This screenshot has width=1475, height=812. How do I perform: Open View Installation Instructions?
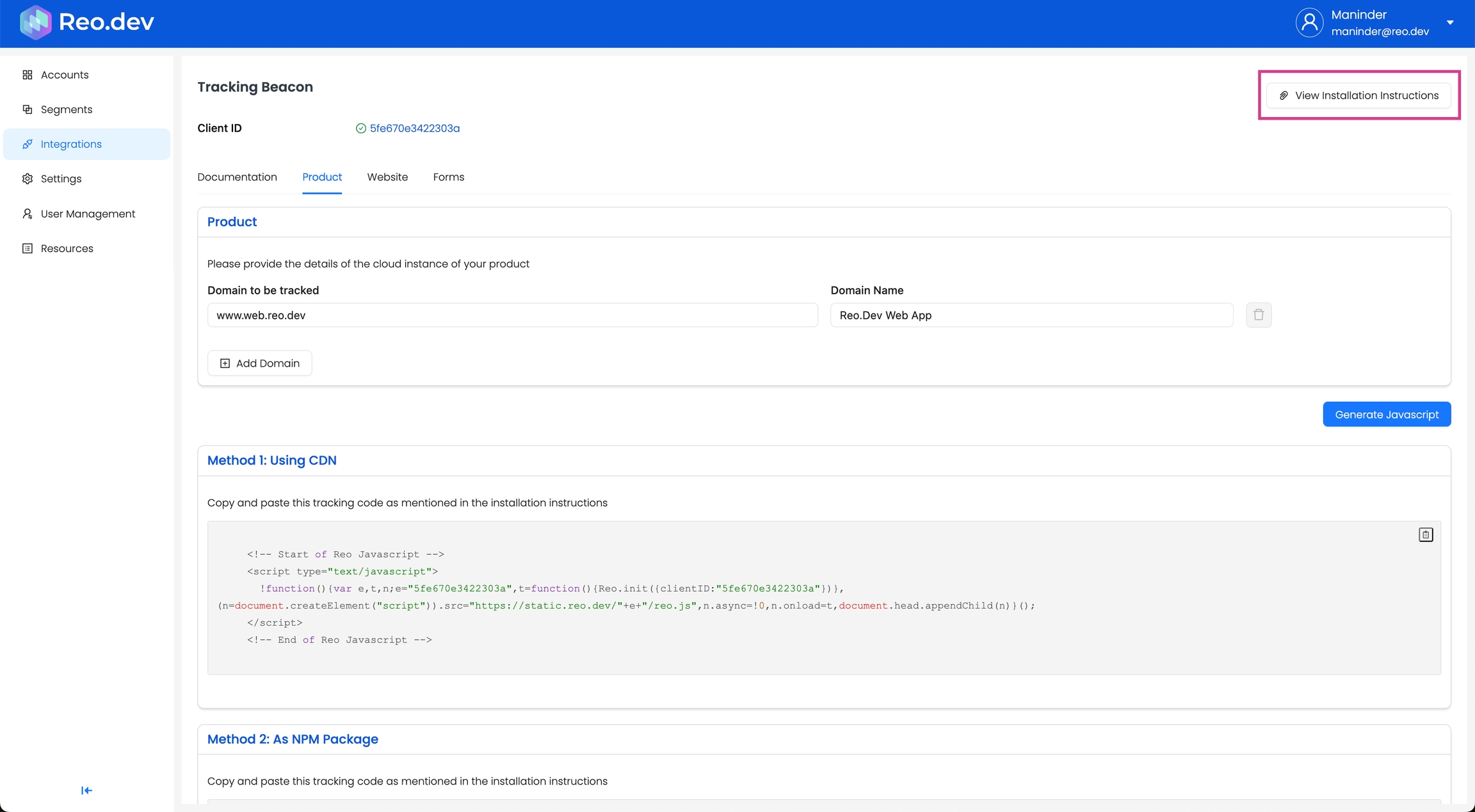1358,95
